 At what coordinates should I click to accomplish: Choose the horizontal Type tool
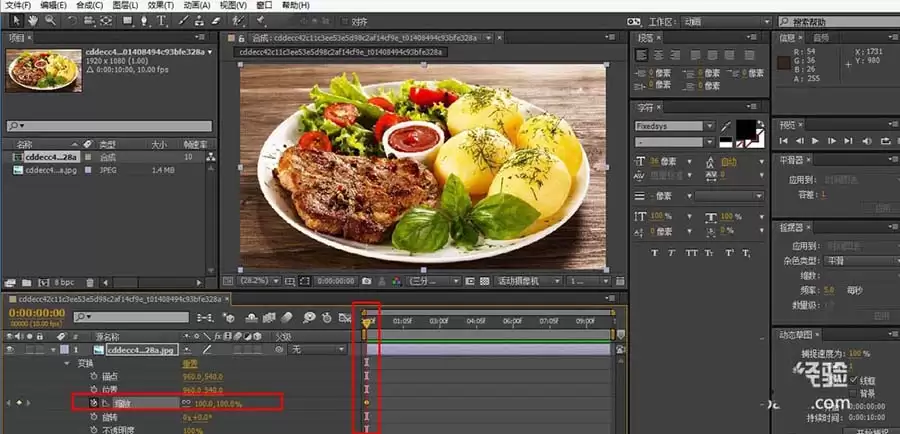162,21
